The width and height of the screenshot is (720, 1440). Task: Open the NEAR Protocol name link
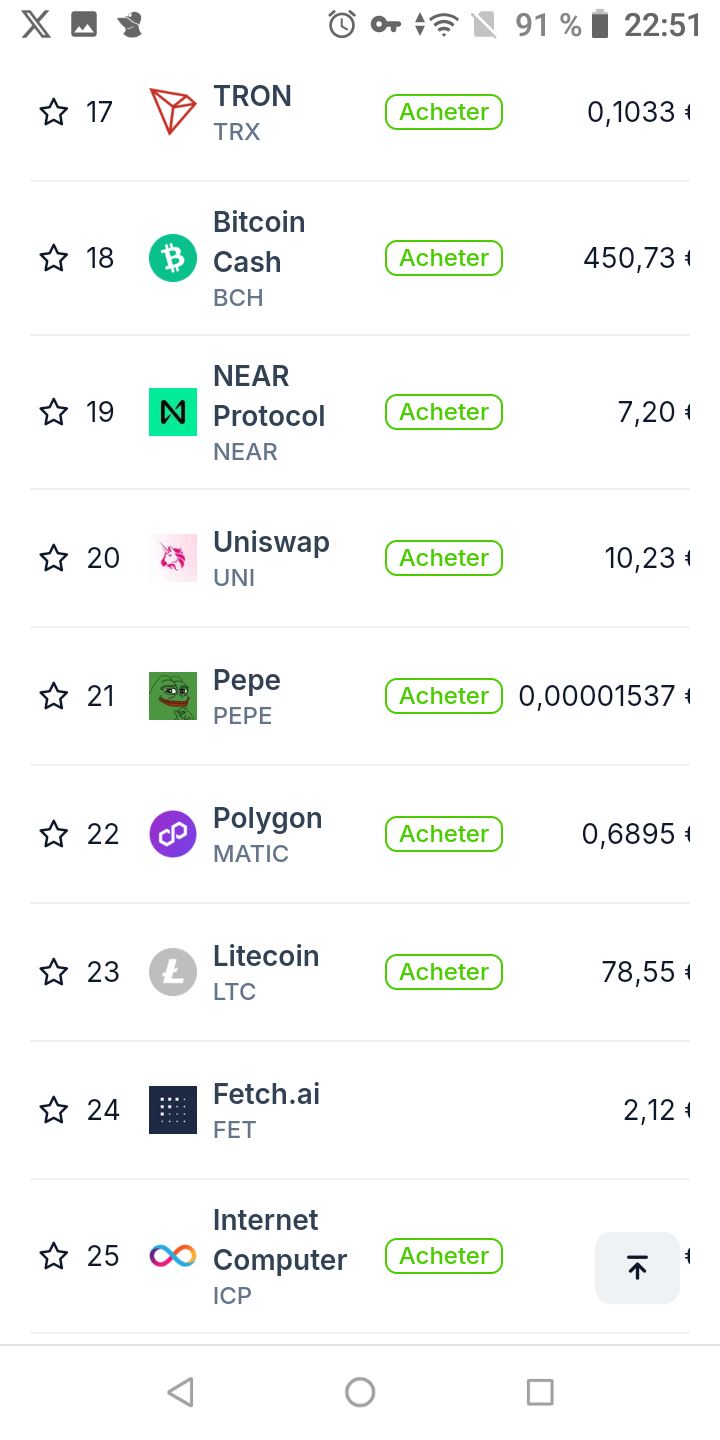(x=269, y=396)
